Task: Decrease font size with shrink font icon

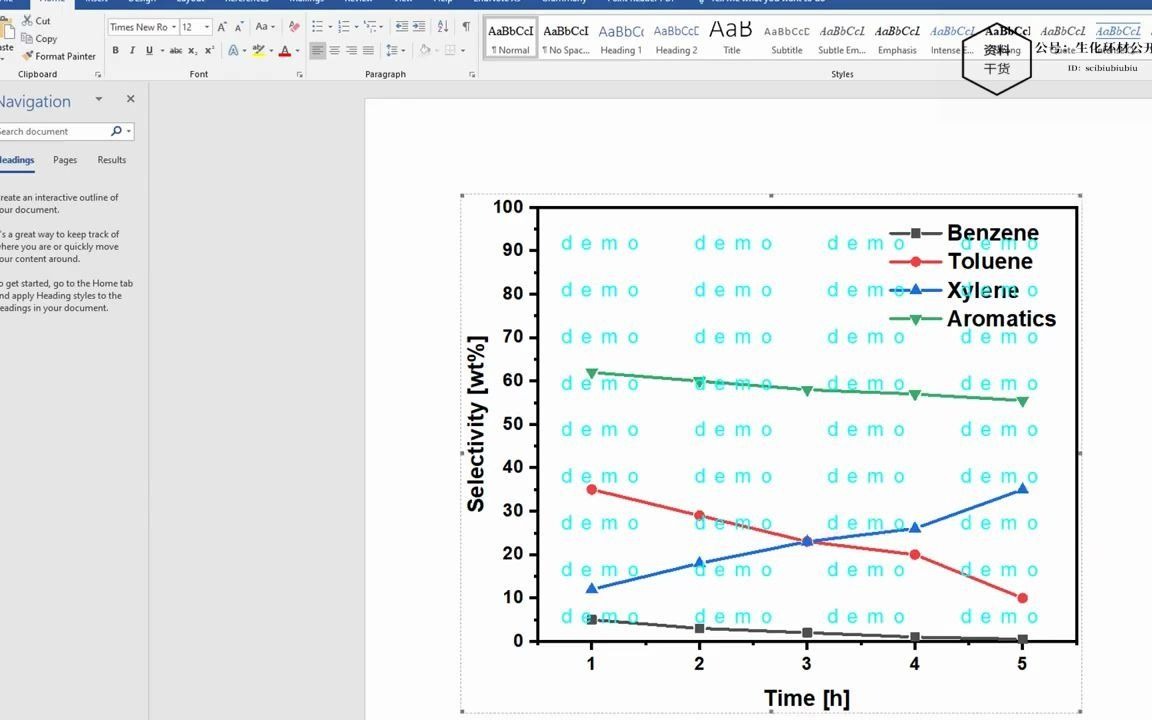Action: [239, 26]
